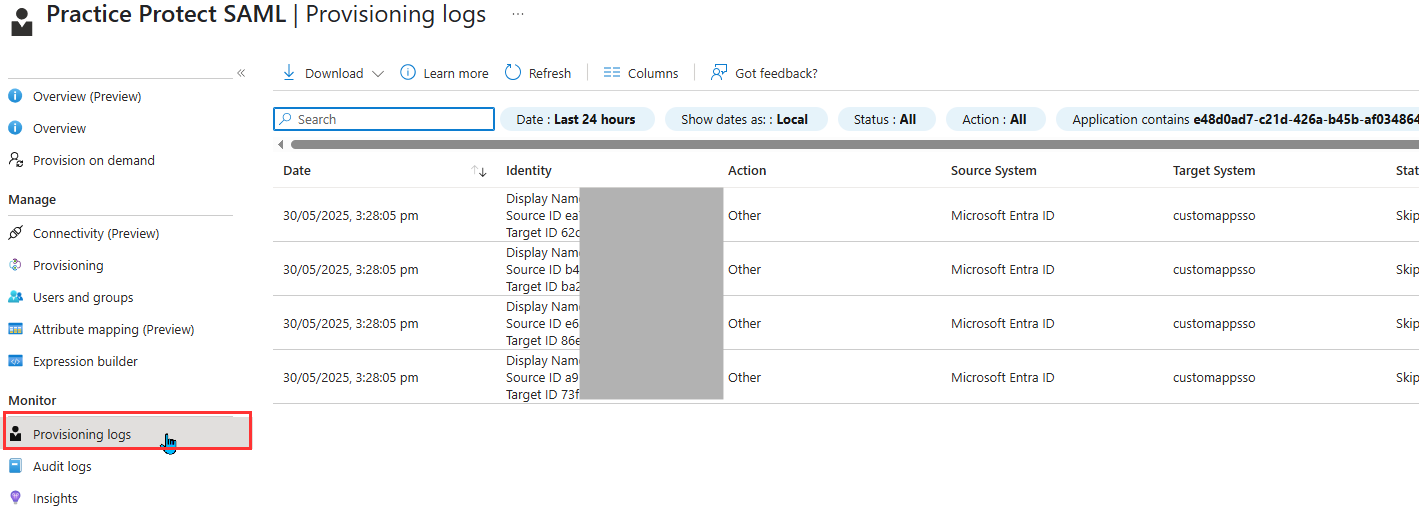Click the Date column header
The height and width of the screenshot is (515, 1419).
[297, 171]
